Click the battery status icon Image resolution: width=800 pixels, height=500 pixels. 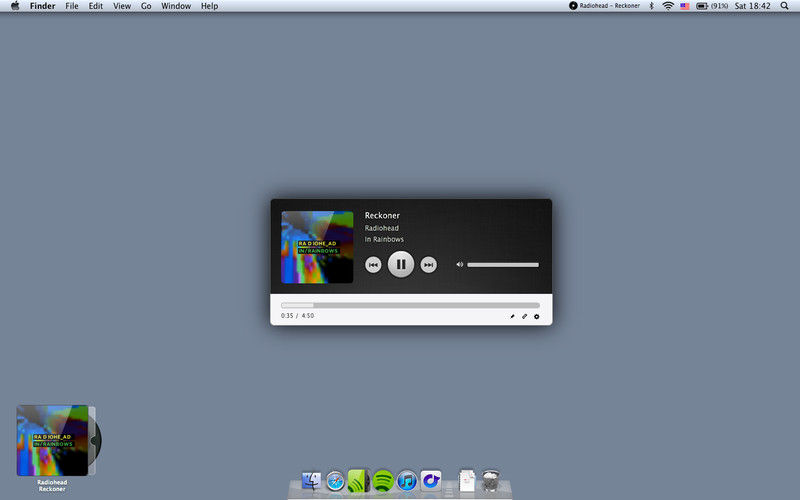click(x=712, y=6)
